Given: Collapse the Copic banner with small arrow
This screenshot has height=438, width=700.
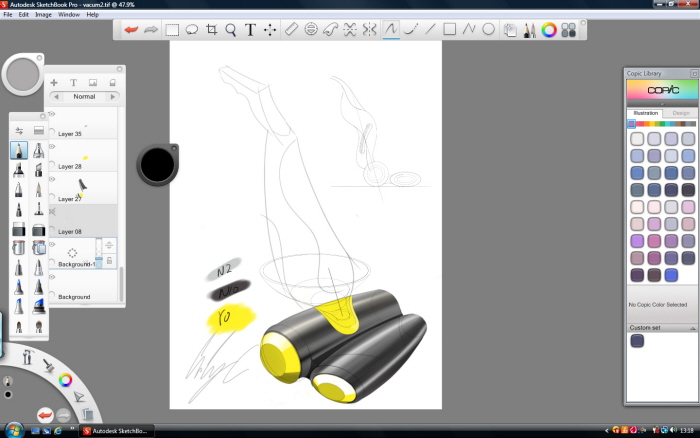Looking at the screenshot, I should [662, 104].
